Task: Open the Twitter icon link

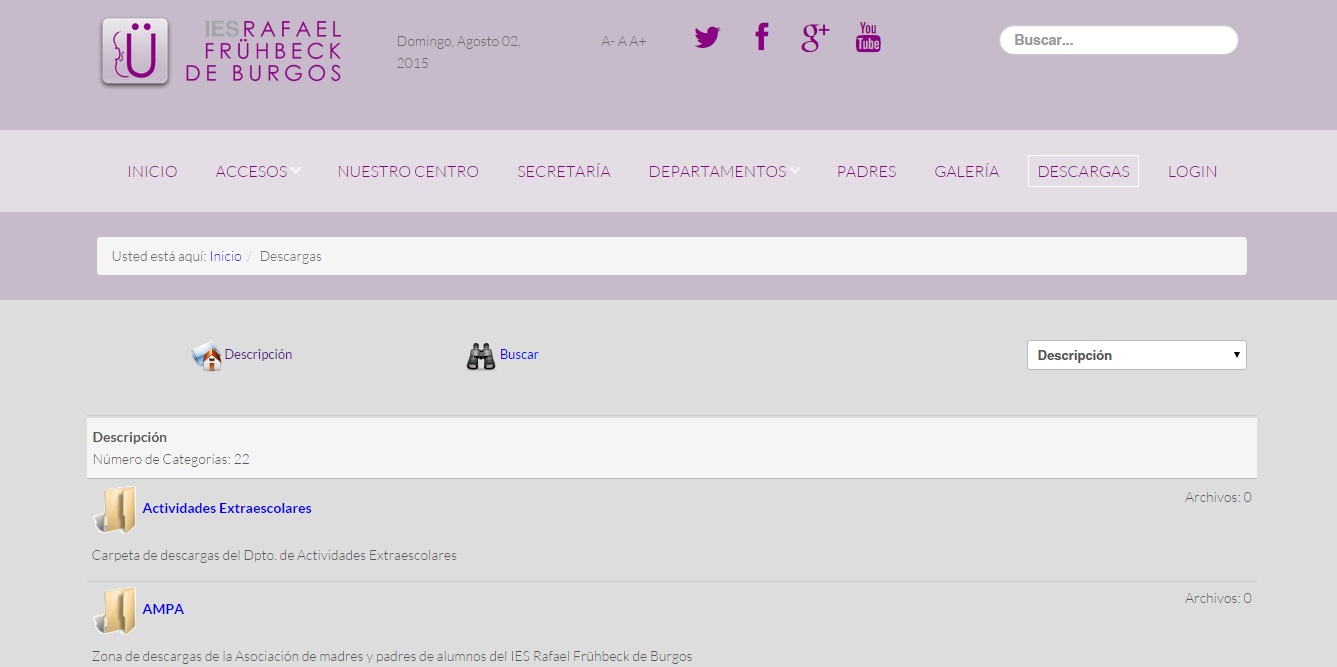Action: coord(707,38)
